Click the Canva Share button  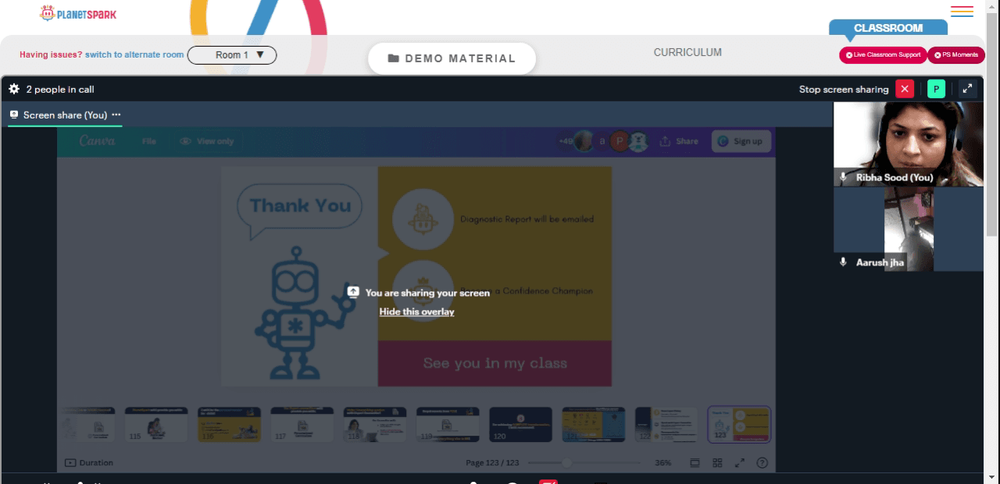(x=679, y=142)
